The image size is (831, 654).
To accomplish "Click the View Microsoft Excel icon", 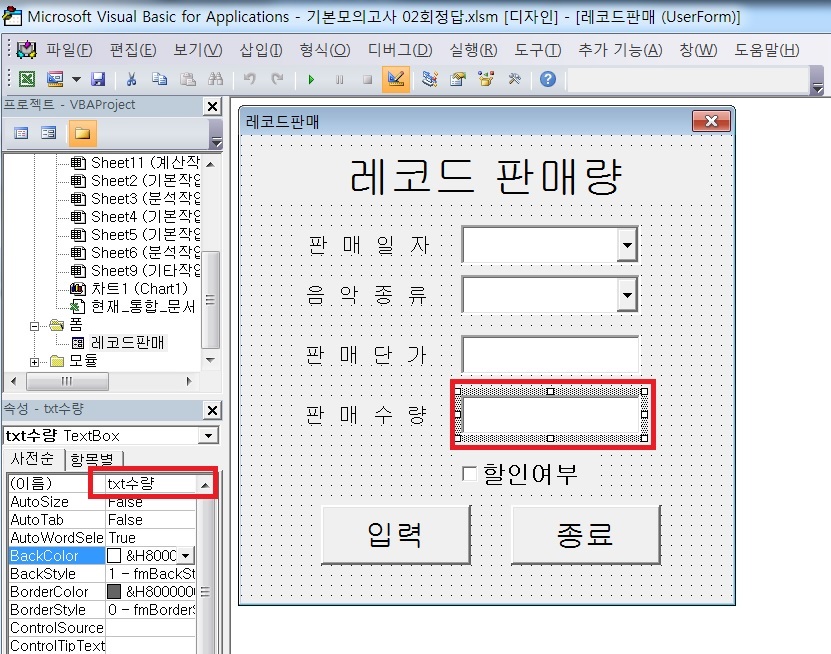I will click(x=27, y=79).
